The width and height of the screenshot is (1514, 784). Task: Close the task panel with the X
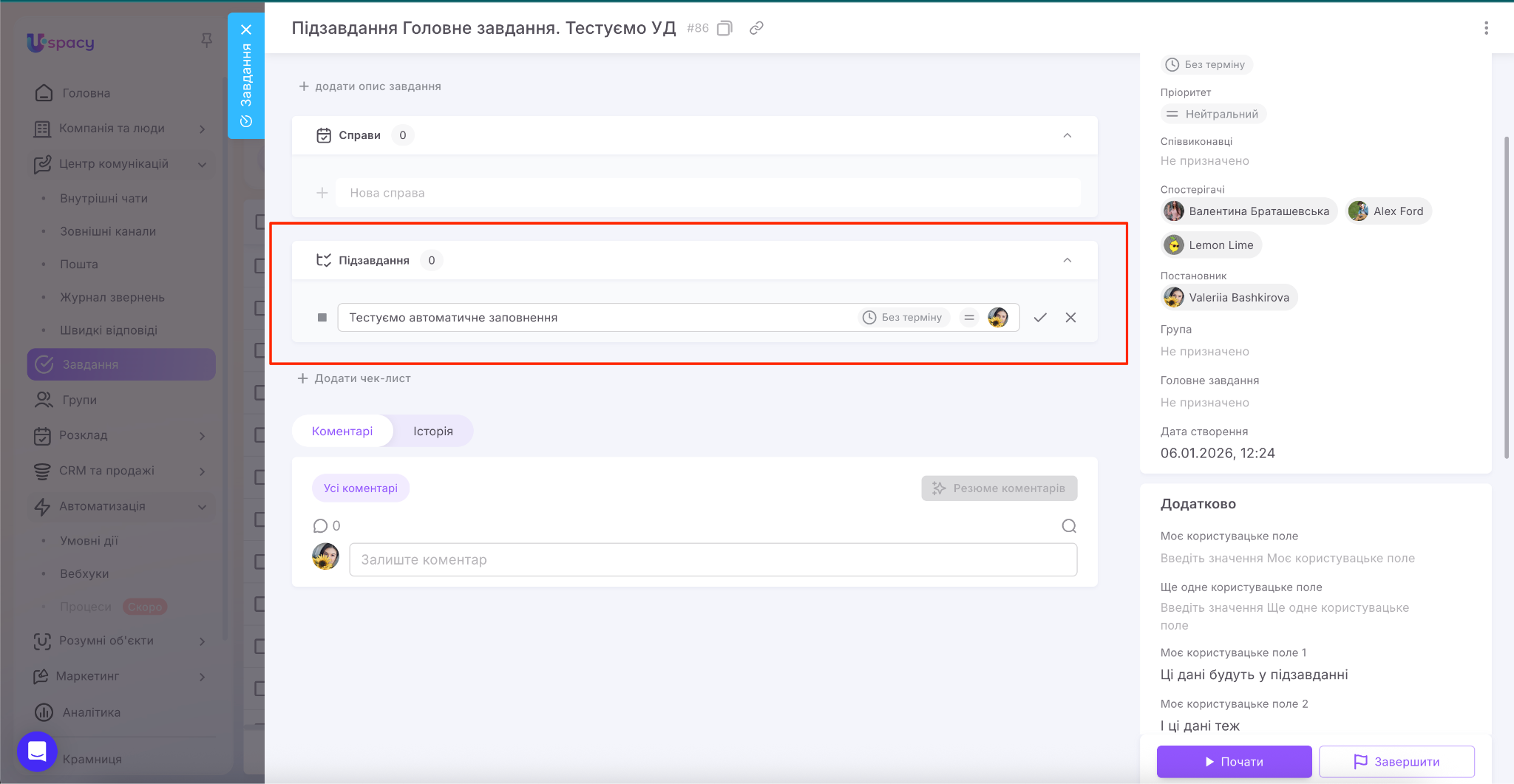[x=246, y=30]
